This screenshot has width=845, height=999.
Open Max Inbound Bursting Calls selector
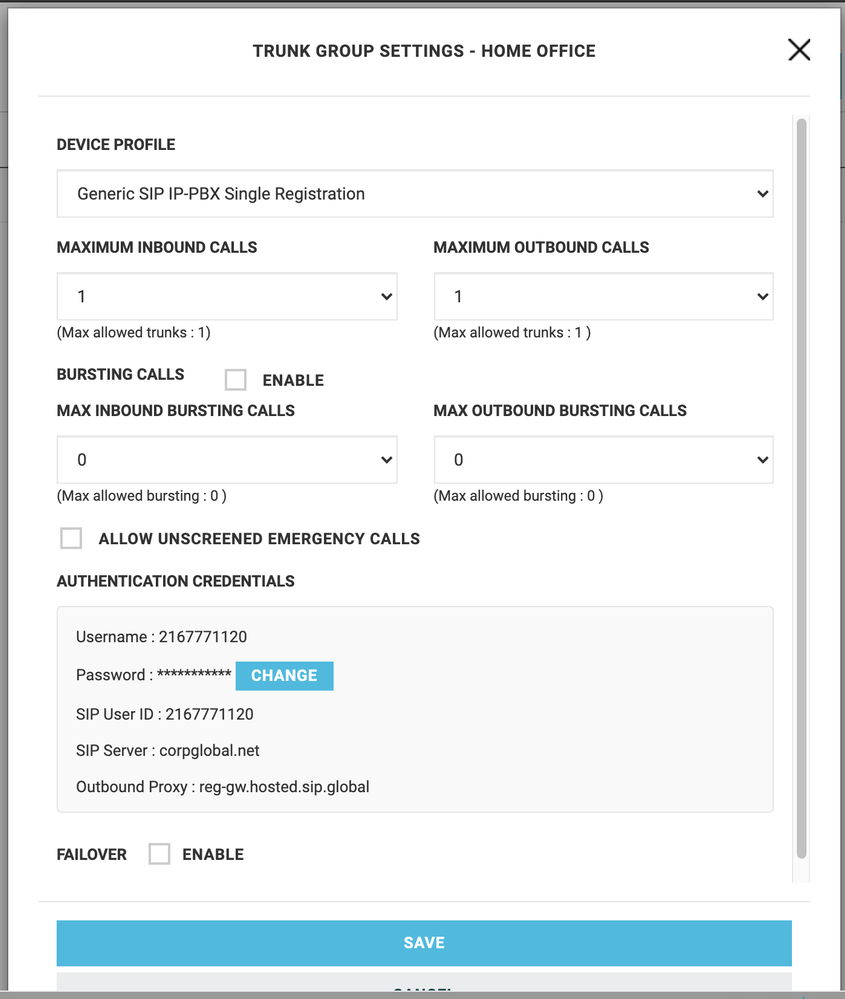227,460
